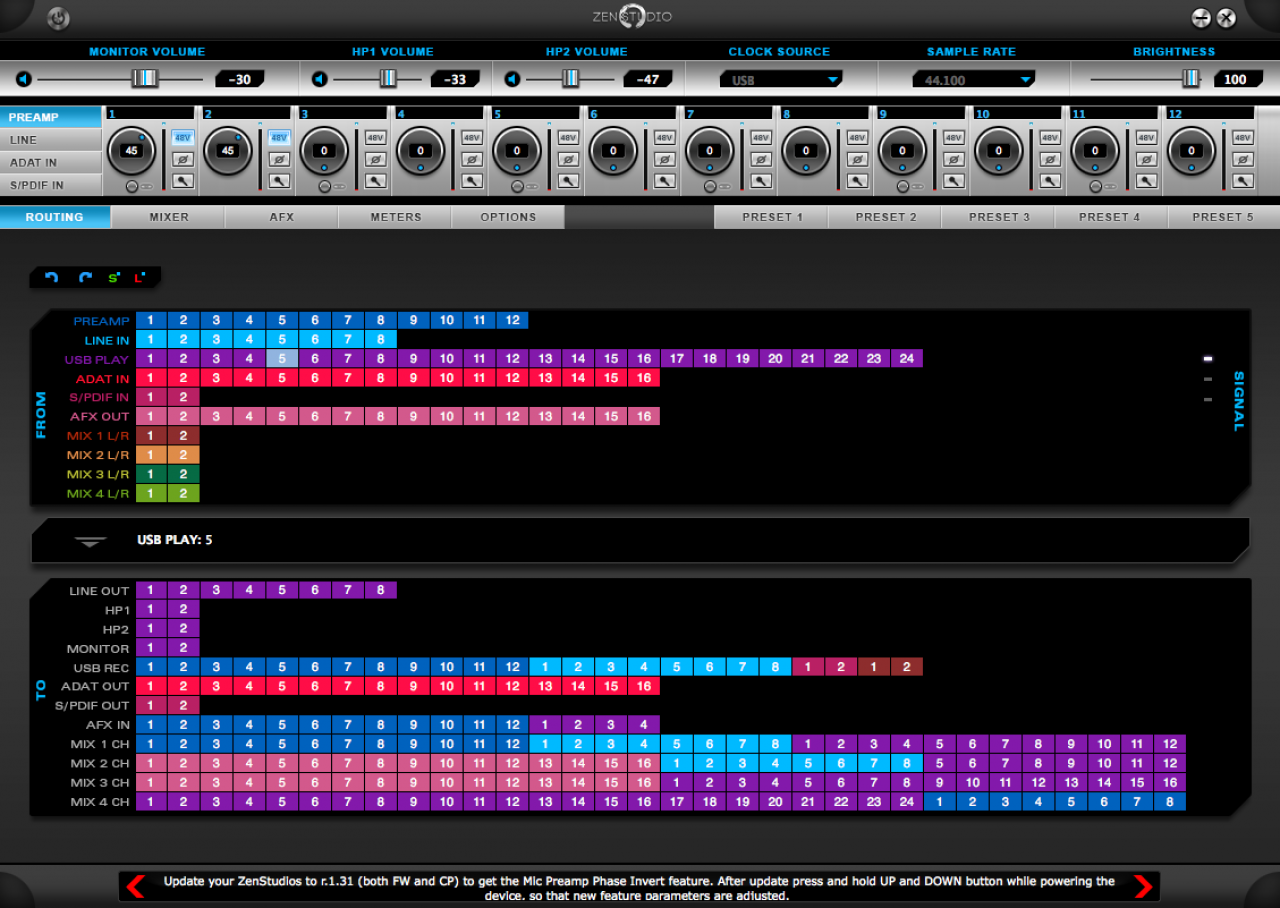Screen dimensions: 1280x908
Task: Select the S/PDIF IN input tab
Action: coord(51,184)
